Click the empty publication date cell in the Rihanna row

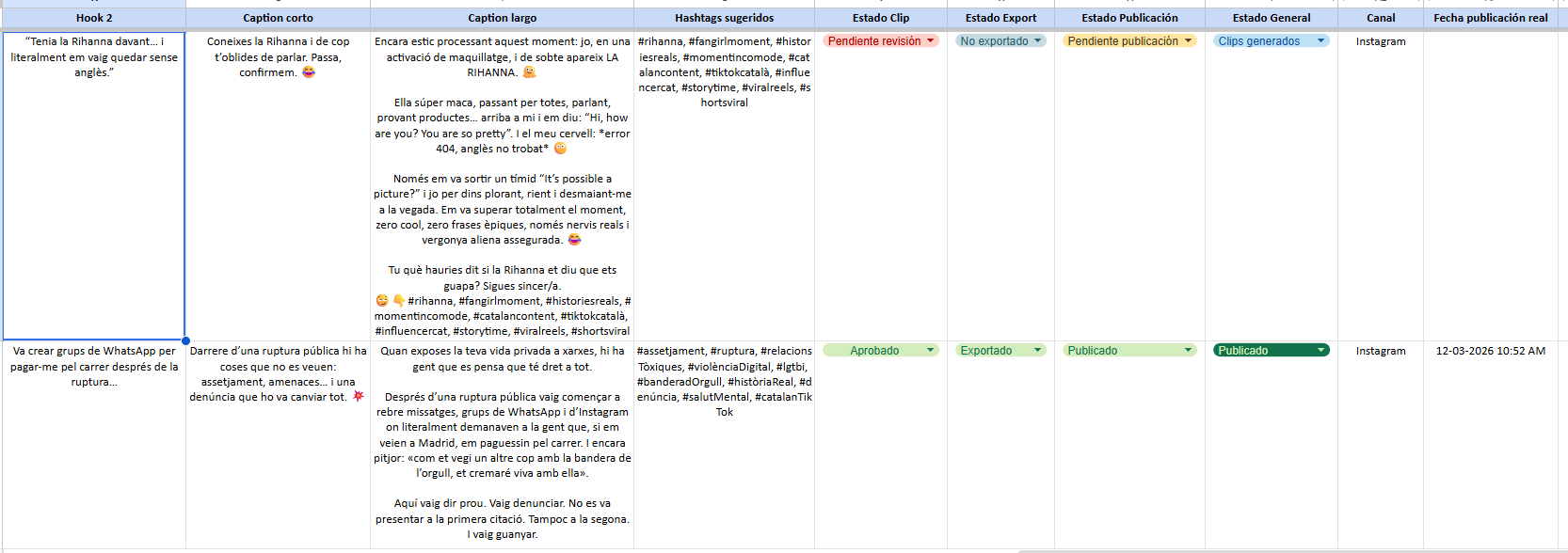pos(1491,185)
